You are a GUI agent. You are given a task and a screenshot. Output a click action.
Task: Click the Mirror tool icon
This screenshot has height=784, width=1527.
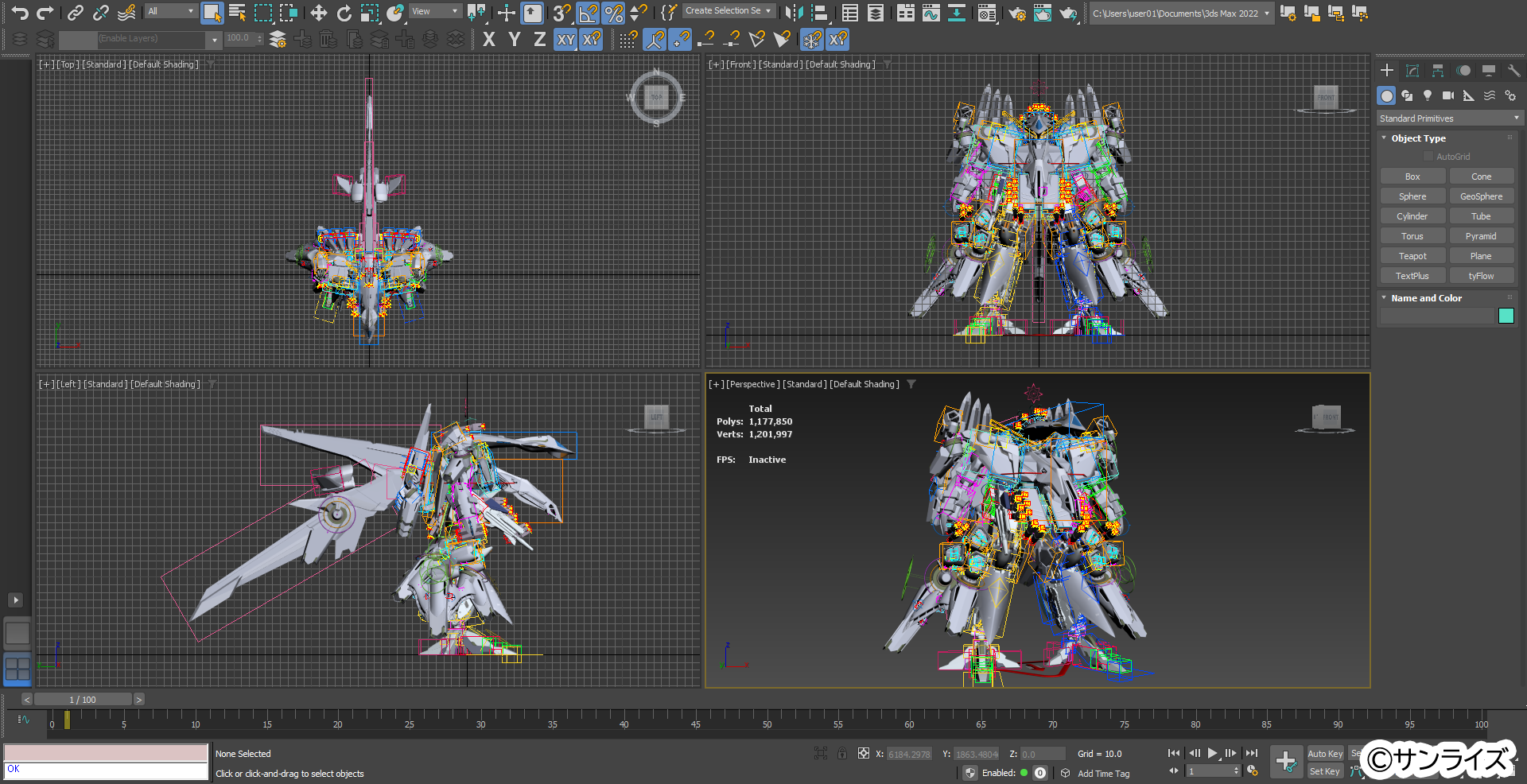pyautogui.click(x=793, y=12)
